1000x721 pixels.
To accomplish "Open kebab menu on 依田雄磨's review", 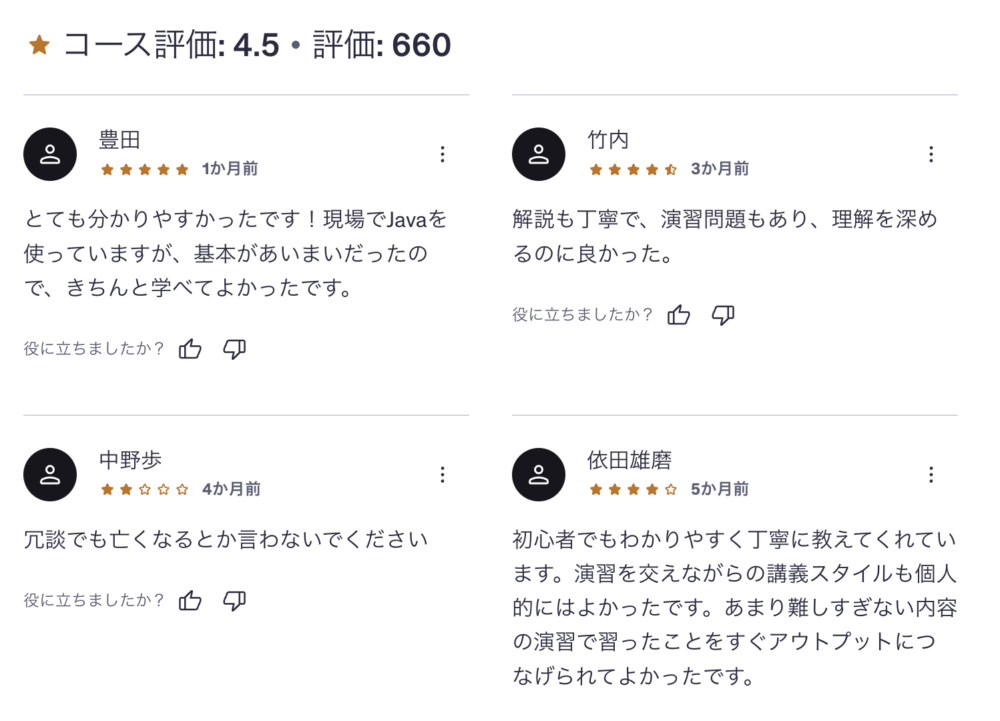I will coord(931,474).
